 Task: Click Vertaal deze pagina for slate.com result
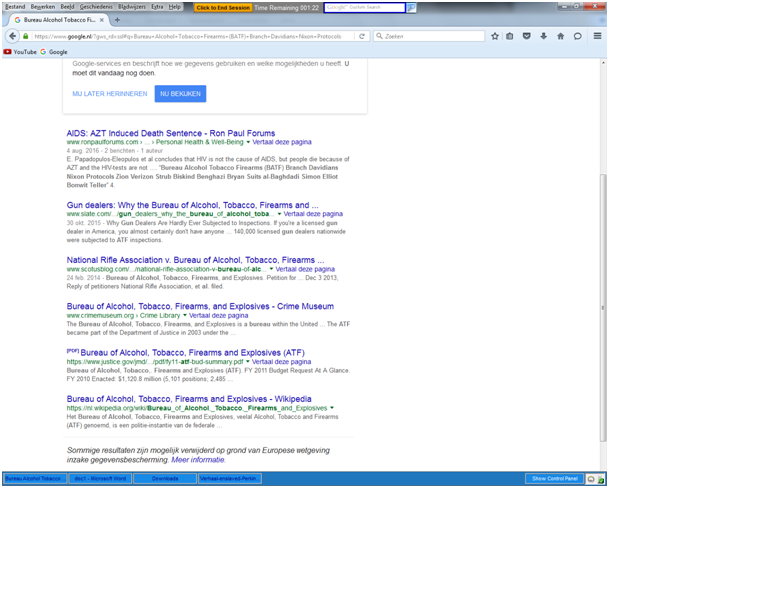(313, 214)
